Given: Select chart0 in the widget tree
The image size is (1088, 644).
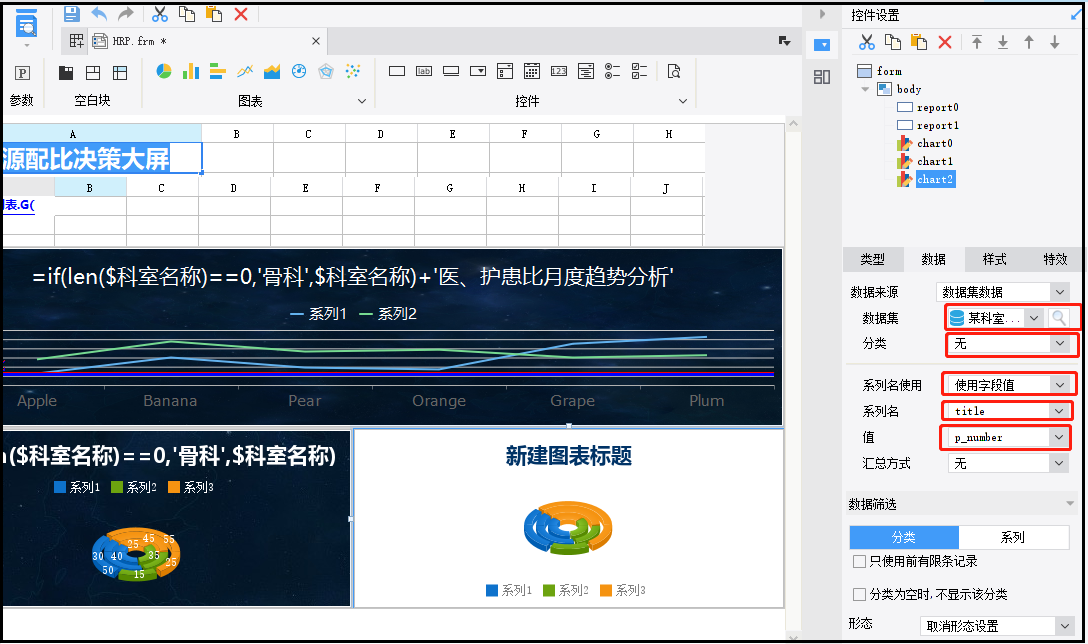Looking at the screenshot, I should tap(935, 144).
